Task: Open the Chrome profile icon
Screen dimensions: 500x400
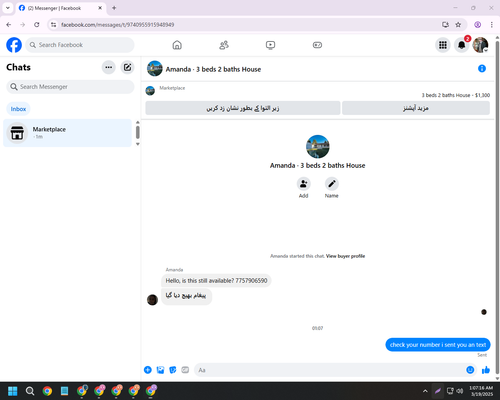Action: tap(477, 25)
